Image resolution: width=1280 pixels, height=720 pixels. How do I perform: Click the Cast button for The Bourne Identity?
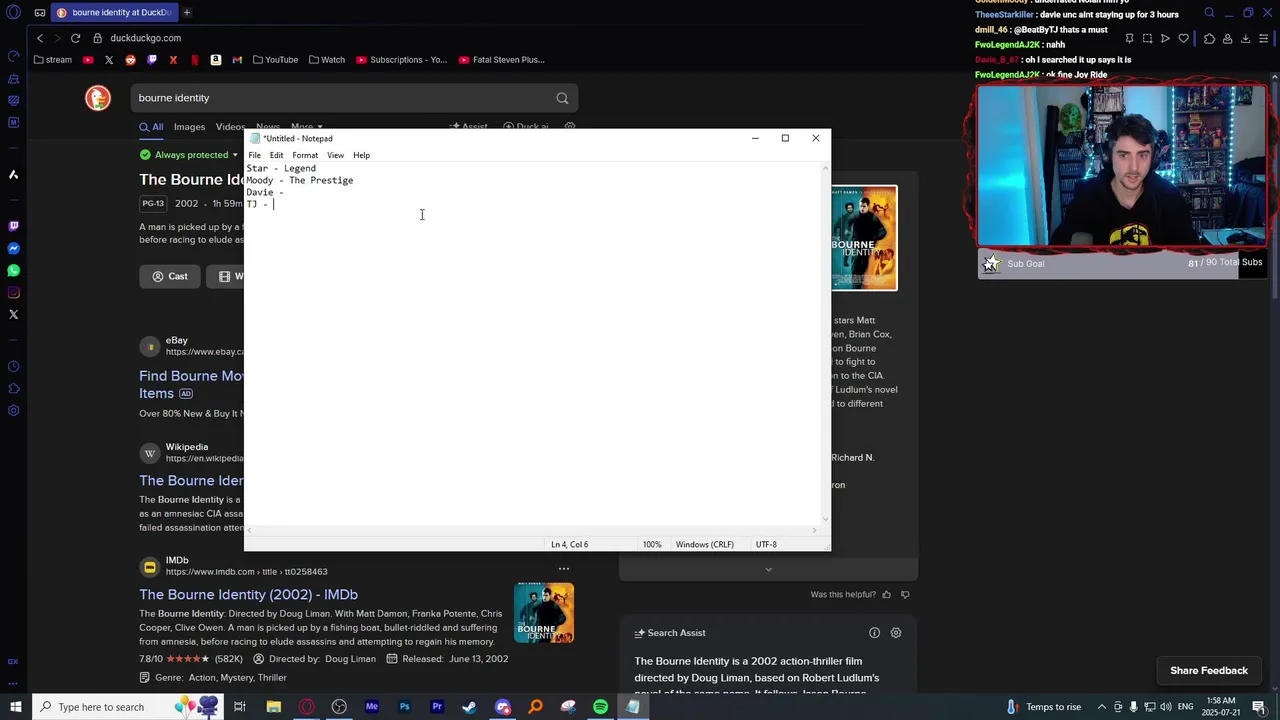(x=170, y=276)
